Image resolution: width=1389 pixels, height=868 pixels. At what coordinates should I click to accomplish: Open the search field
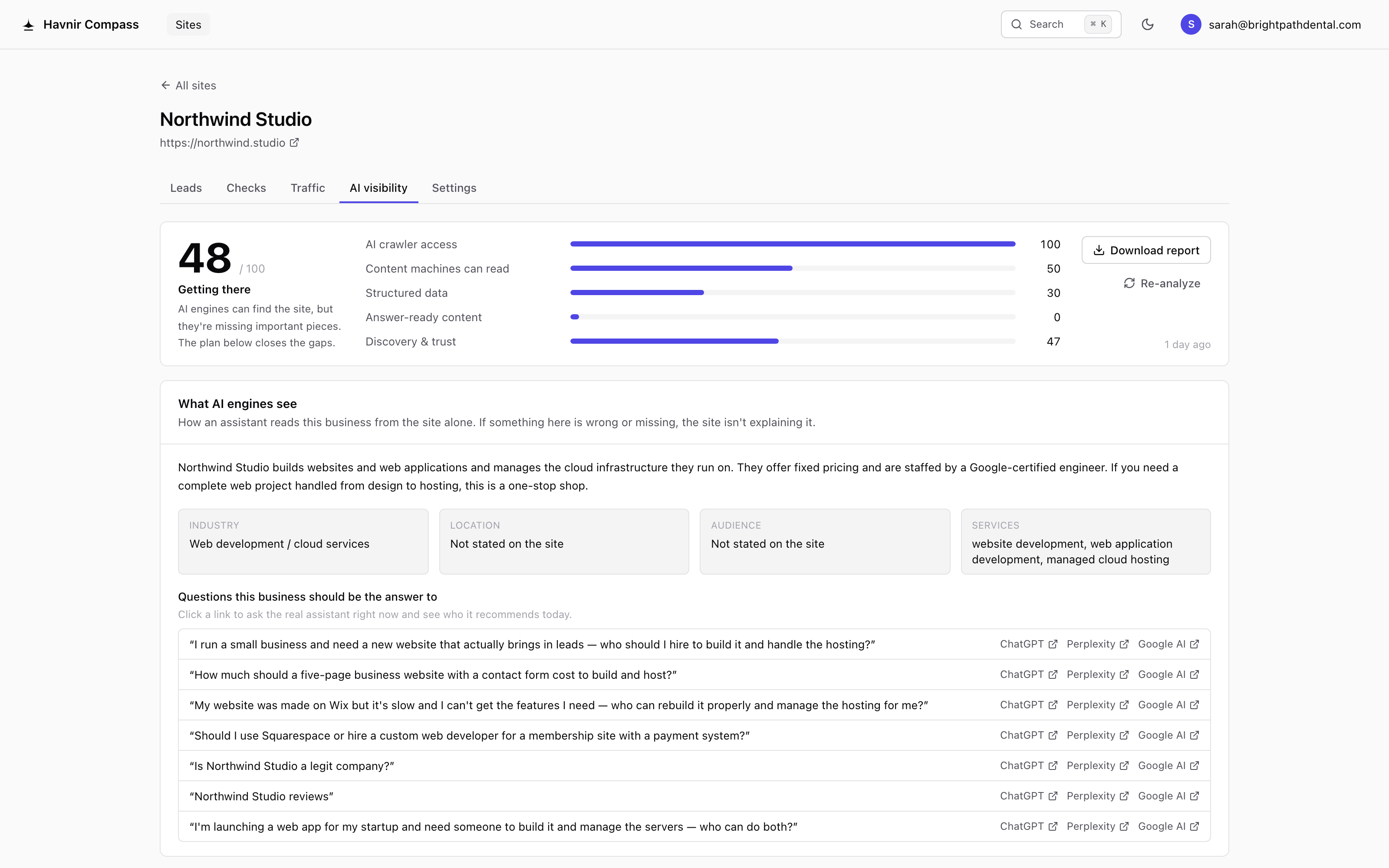(x=1061, y=24)
